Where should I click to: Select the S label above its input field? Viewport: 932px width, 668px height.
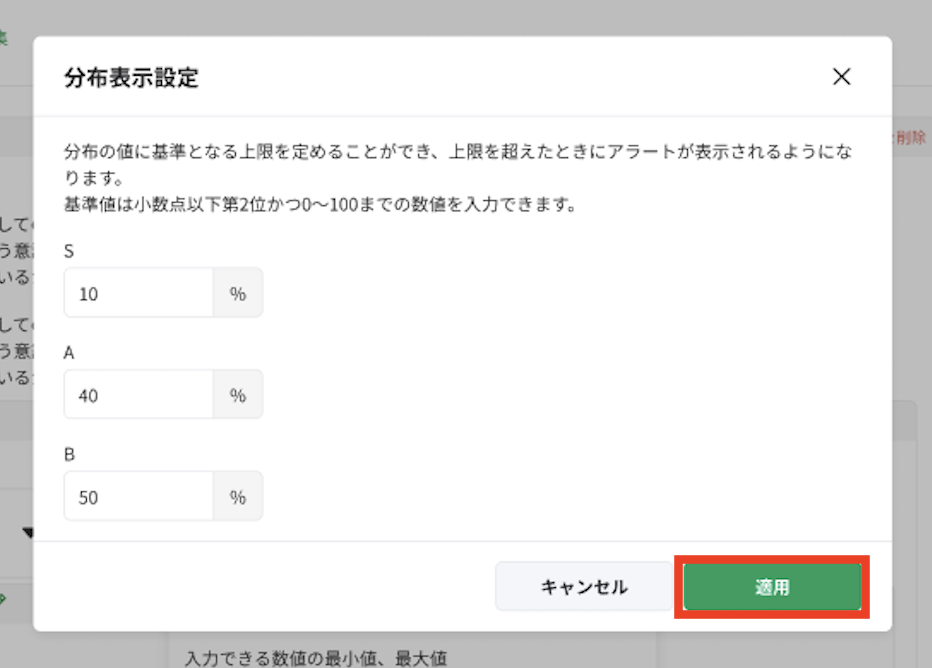coord(68,252)
